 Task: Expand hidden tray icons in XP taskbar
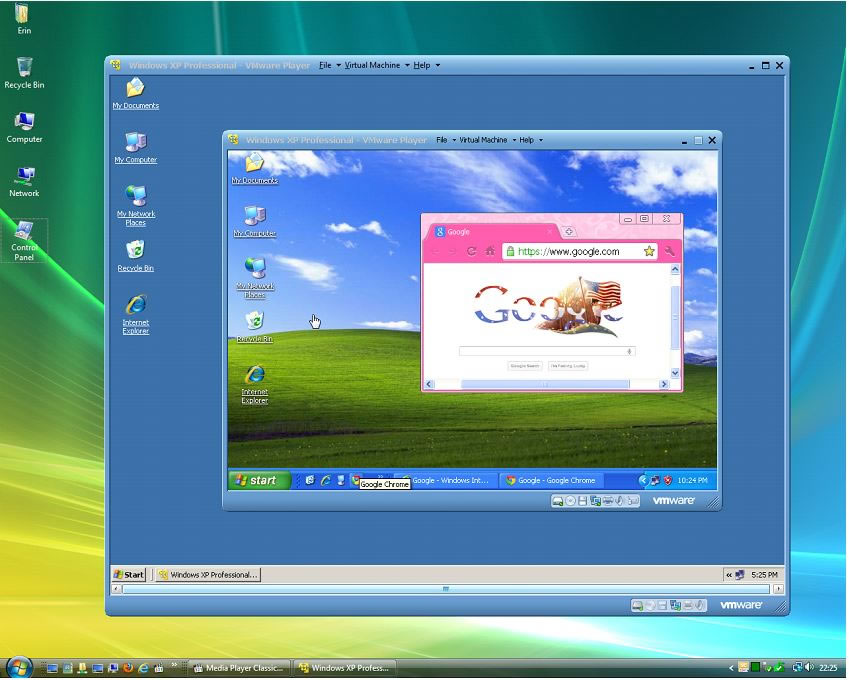pos(643,481)
